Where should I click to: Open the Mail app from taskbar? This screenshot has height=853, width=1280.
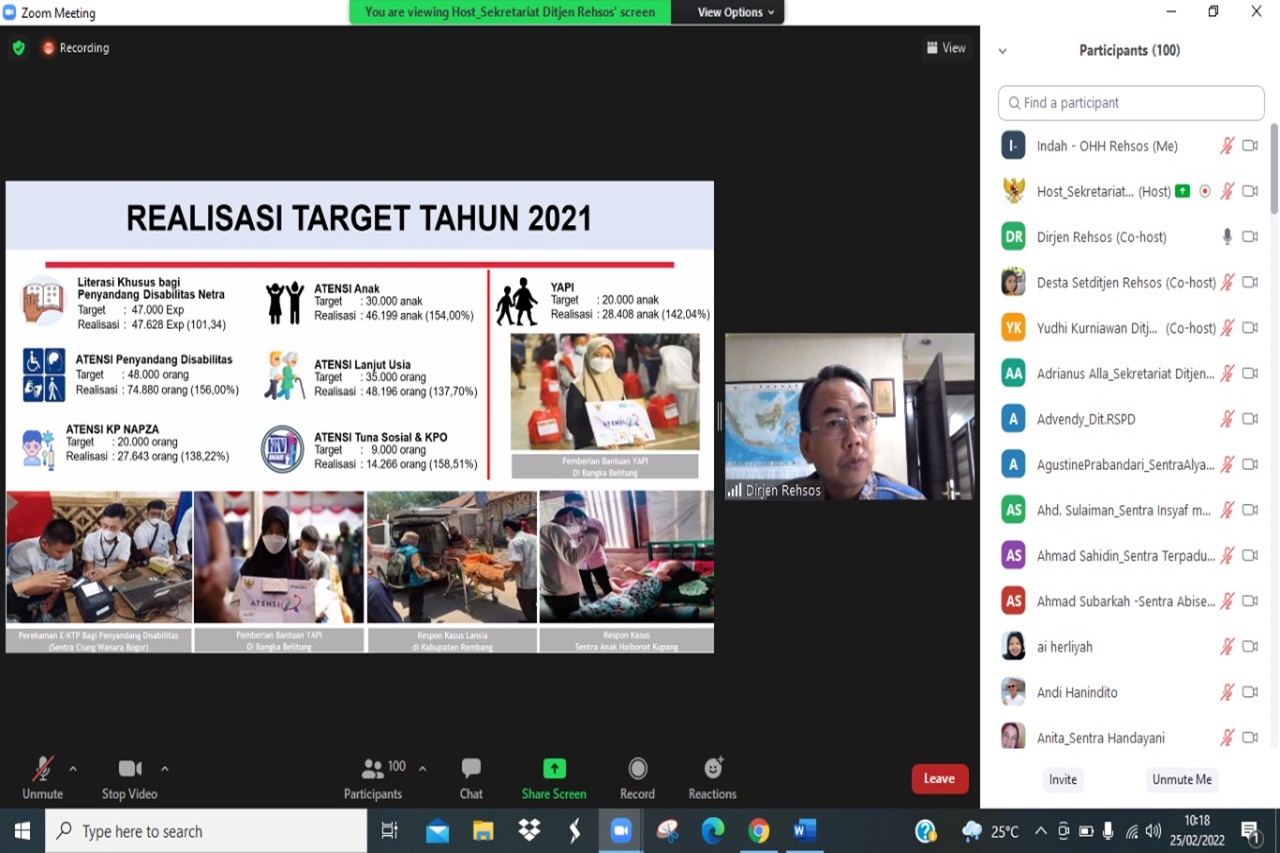click(437, 831)
